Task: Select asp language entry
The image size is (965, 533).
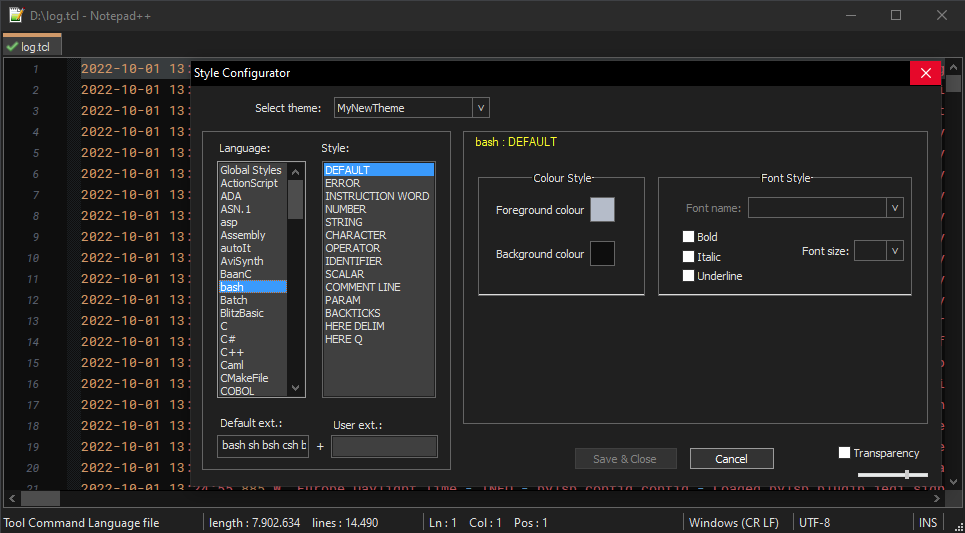Action: pyautogui.click(x=251, y=222)
